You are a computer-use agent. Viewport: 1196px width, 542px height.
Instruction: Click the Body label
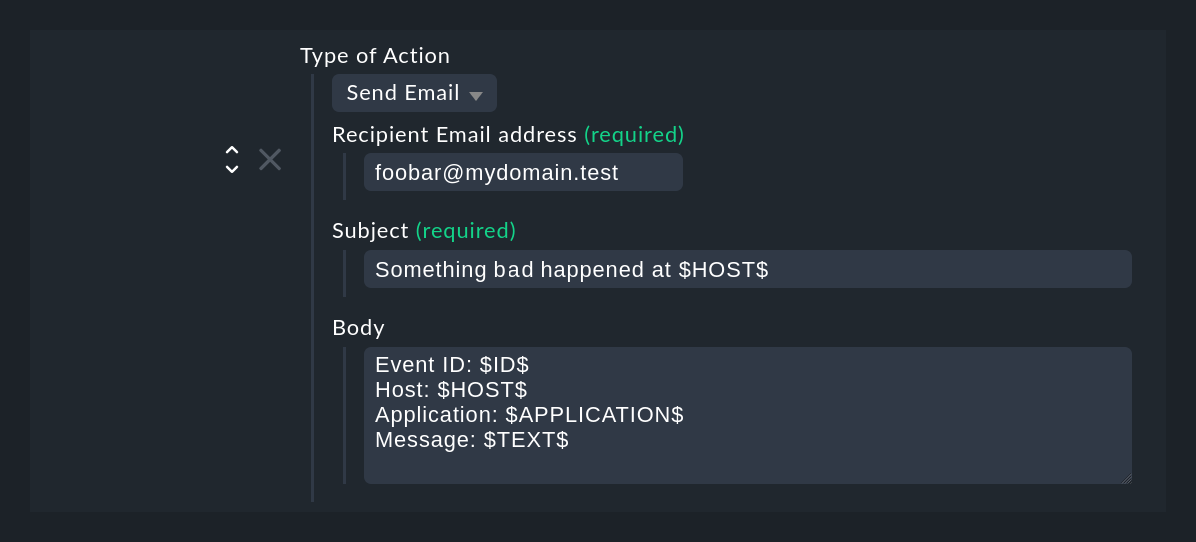click(358, 328)
